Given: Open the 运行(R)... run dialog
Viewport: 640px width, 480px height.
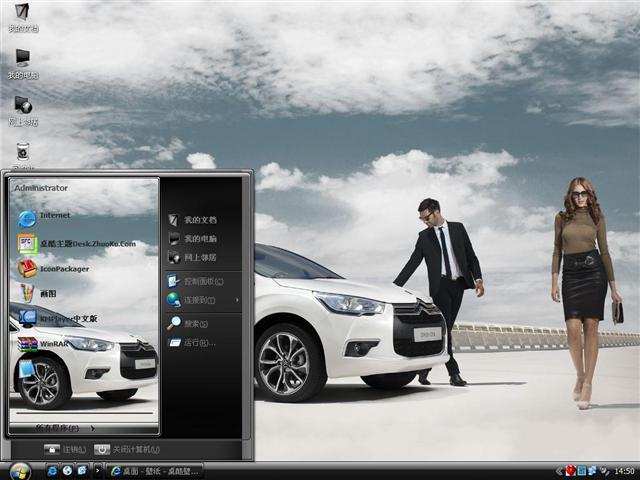Looking at the screenshot, I should tap(192, 342).
